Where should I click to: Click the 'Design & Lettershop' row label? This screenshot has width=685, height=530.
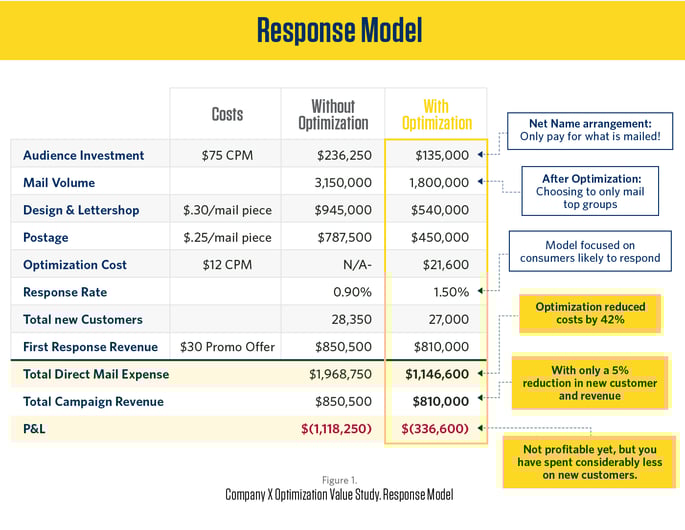pos(81,210)
